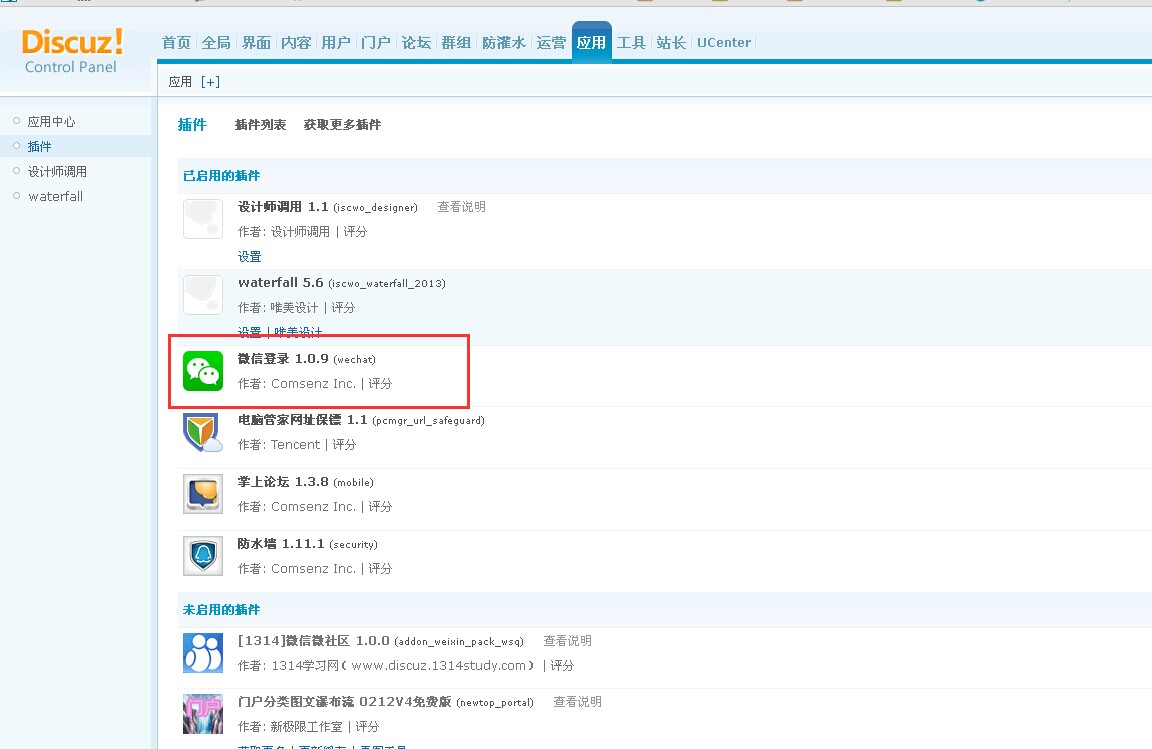Open 查看说明 for 设计师调用 1.1
The image size is (1152, 749).
[x=461, y=207]
